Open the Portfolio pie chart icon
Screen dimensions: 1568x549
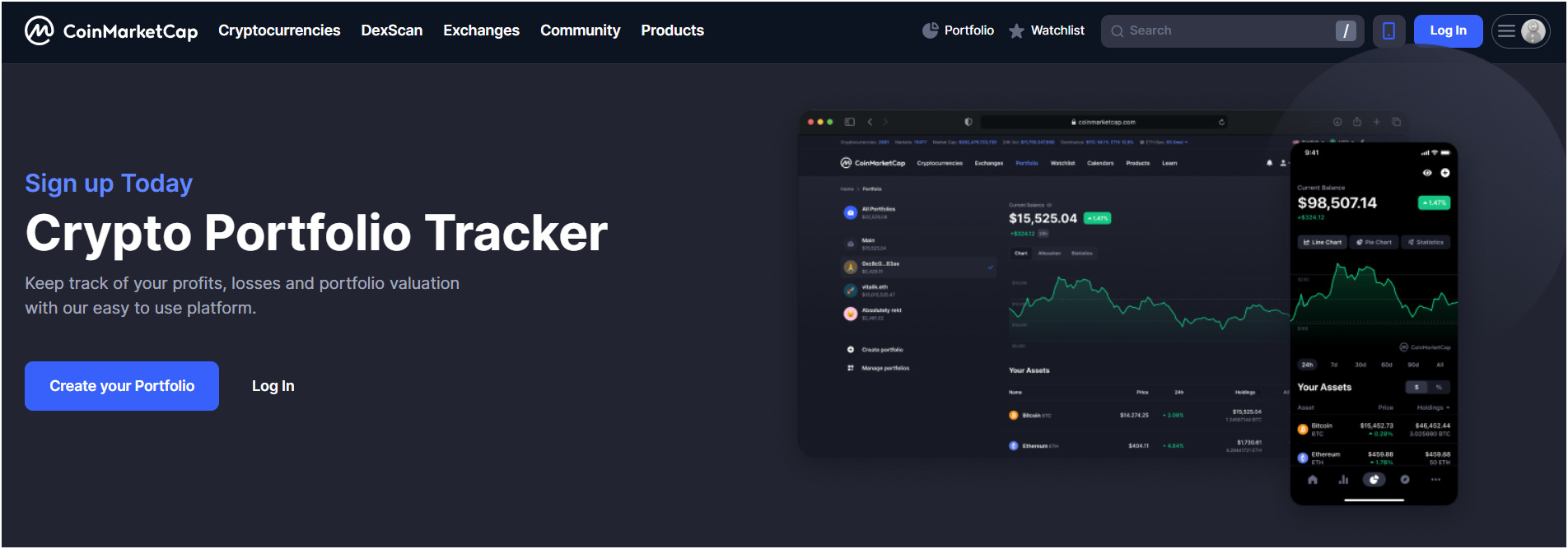pyautogui.click(x=930, y=30)
